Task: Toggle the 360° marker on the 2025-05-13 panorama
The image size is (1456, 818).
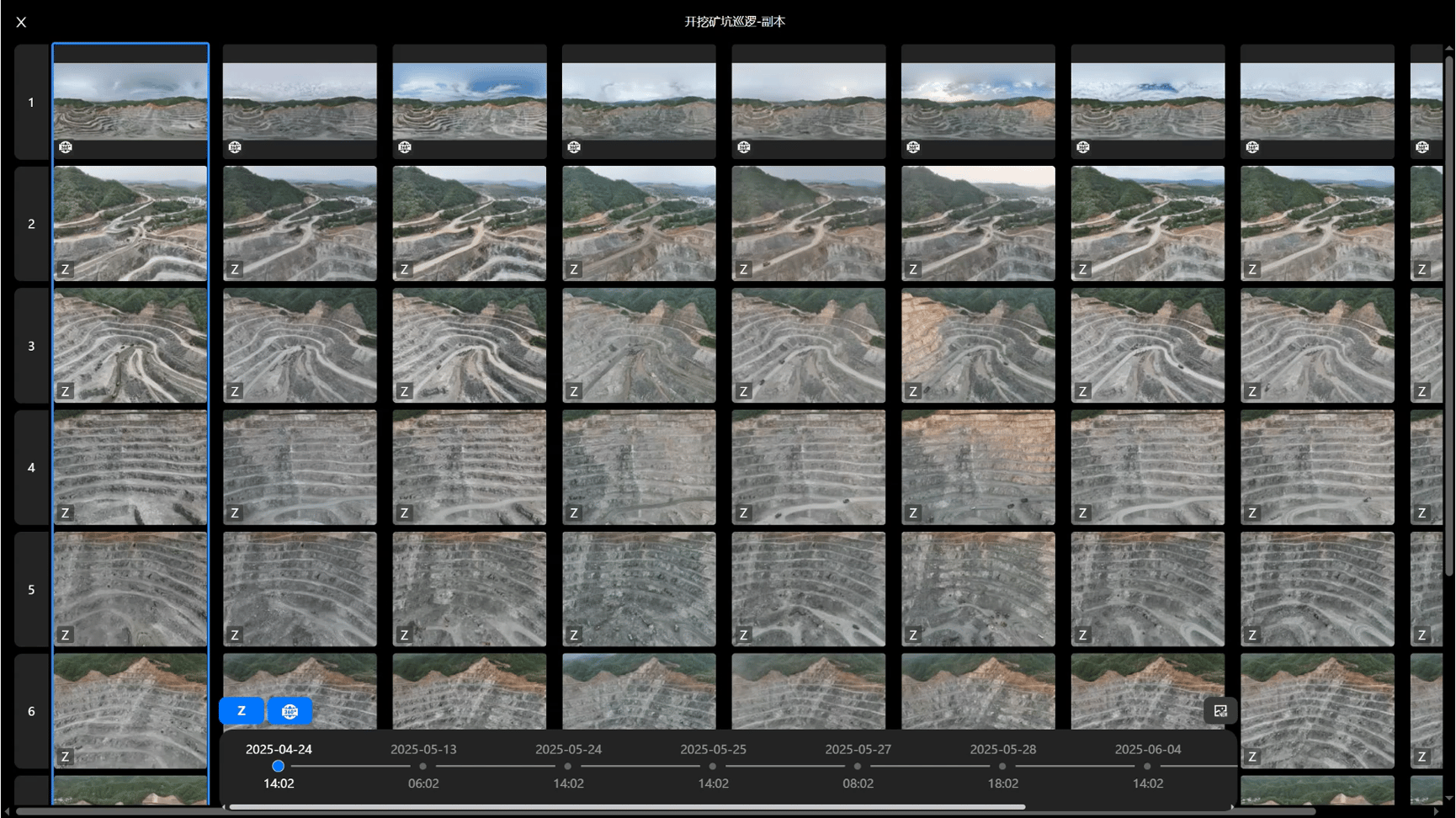Action: [x=235, y=146]
